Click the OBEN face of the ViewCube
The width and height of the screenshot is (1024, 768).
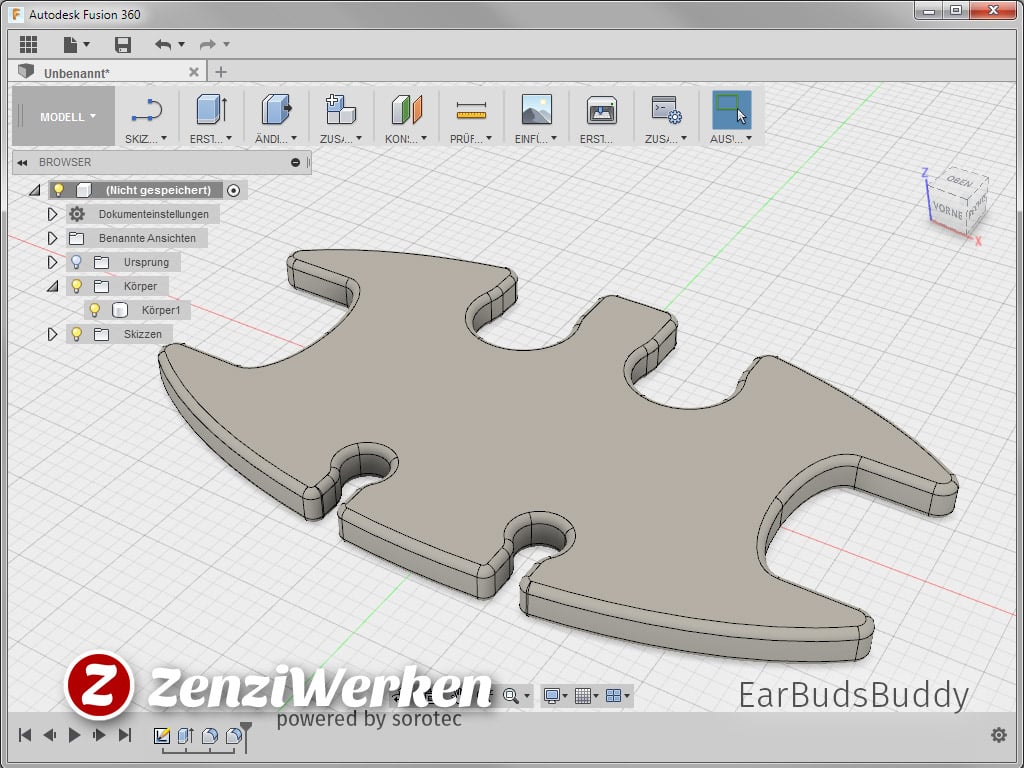(959, 181)
